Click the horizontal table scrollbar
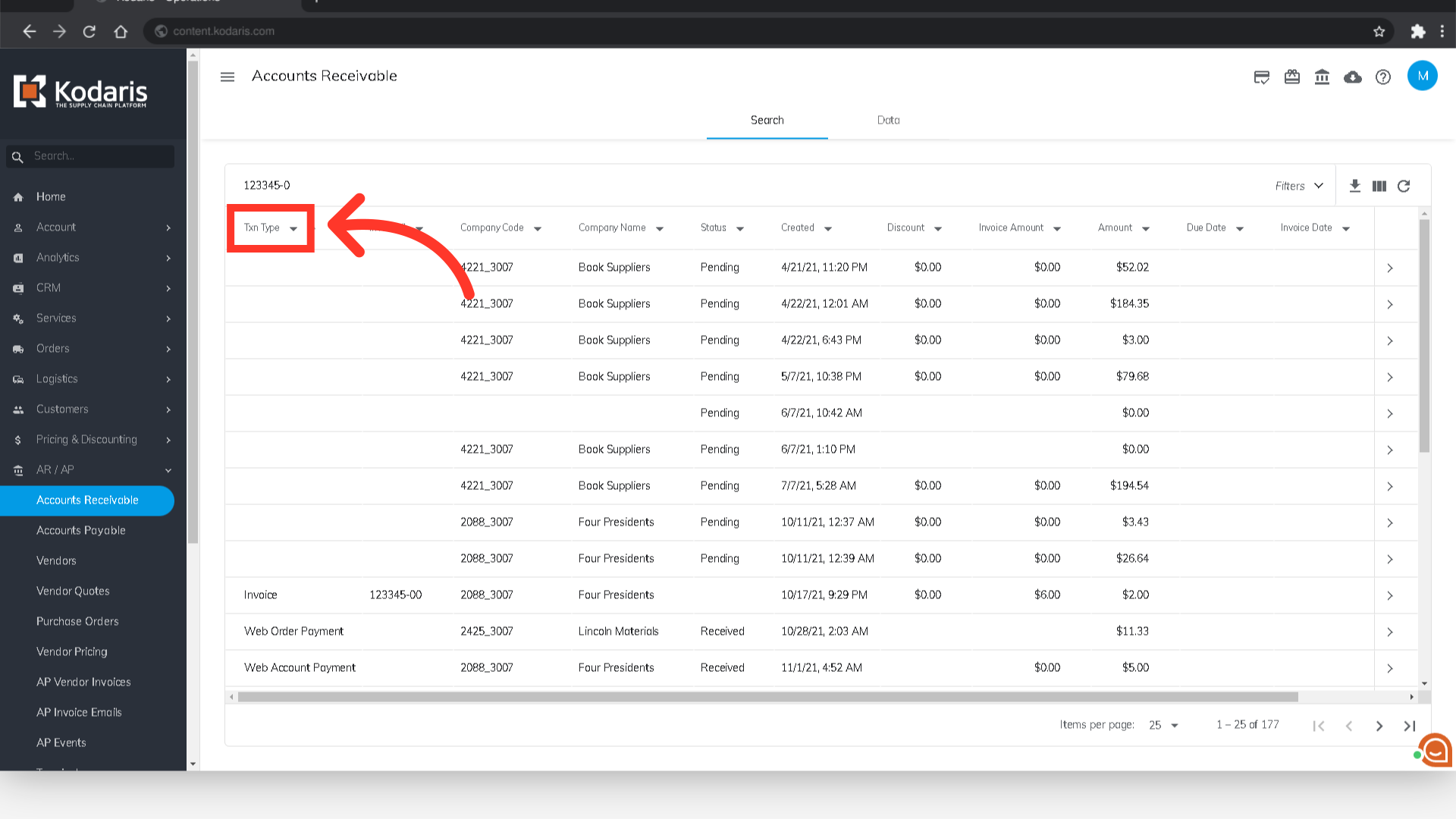 766,696
